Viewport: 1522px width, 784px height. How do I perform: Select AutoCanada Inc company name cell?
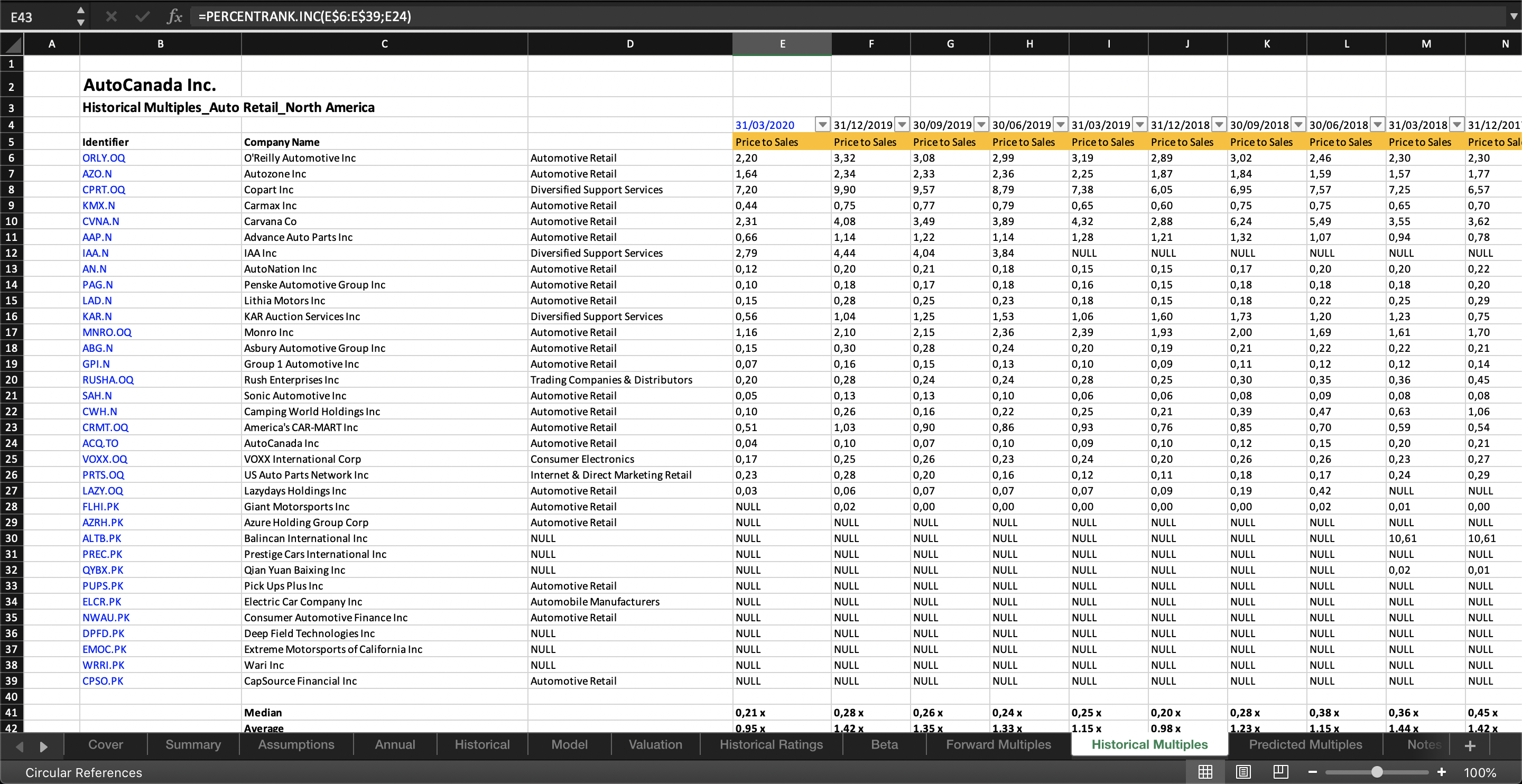coord(385,443)
